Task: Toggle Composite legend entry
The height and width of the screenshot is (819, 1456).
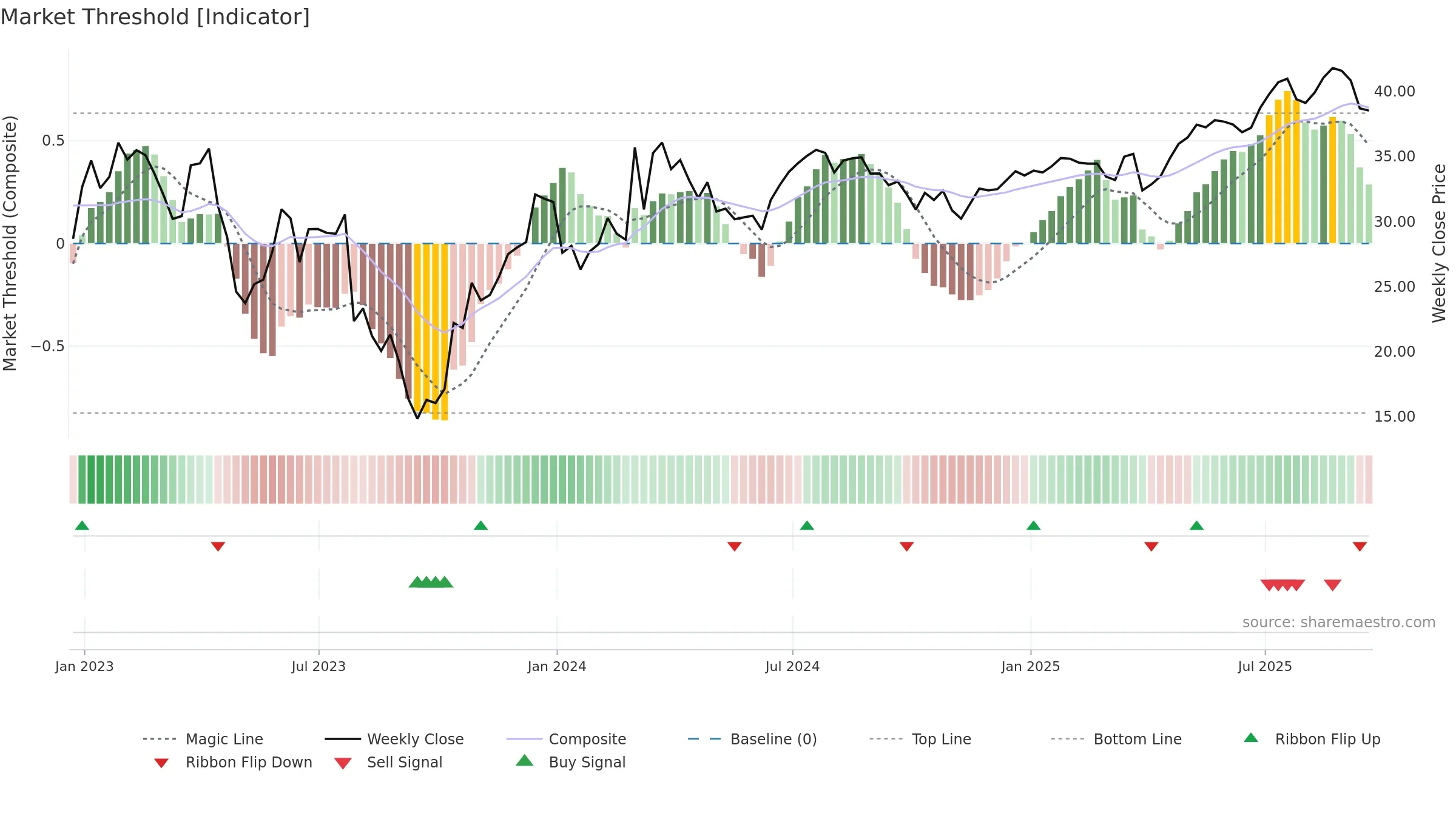Action: 566,739
